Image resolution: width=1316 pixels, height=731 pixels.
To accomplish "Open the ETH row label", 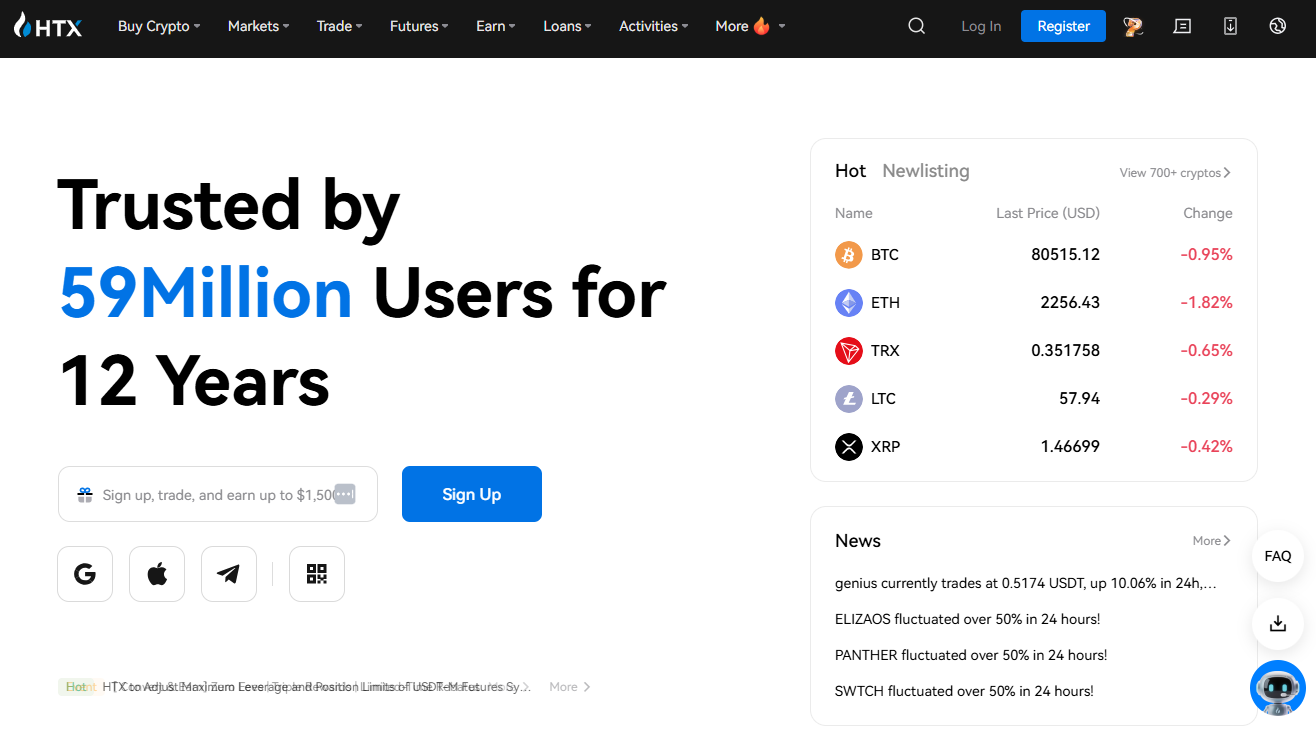I will click(885, 303).
